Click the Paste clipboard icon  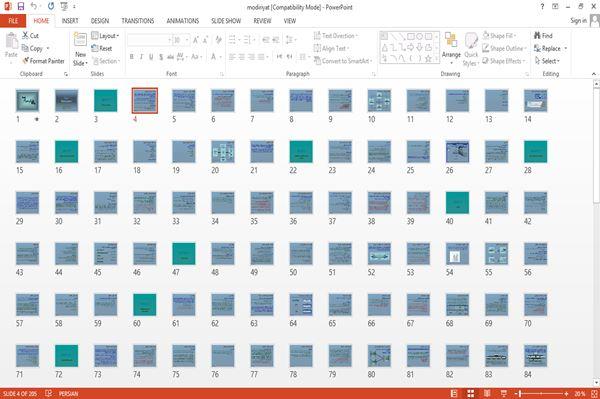coord(11,41)
